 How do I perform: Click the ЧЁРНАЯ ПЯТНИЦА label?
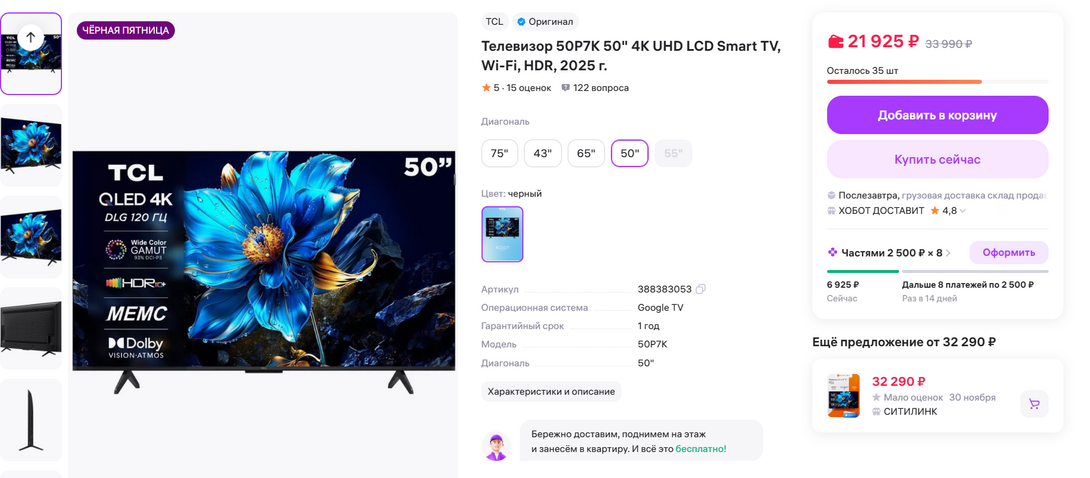tap(126, 30)
